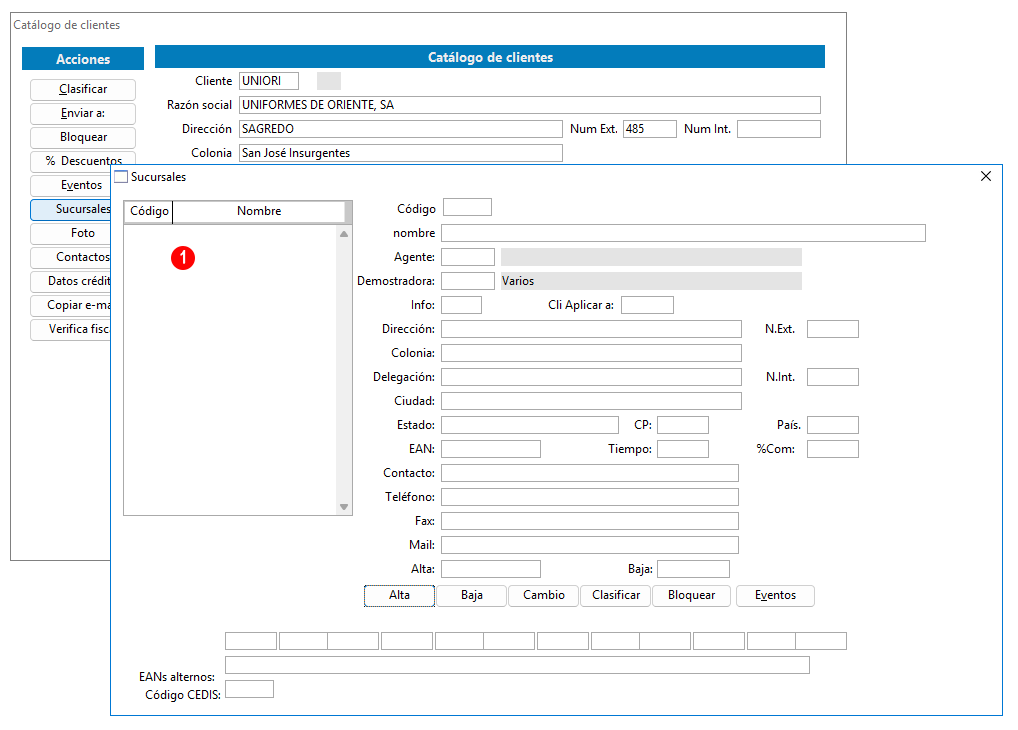Open the Contactos action
The height and width of the screenshot is (730, 1018).
click(71, 257)
